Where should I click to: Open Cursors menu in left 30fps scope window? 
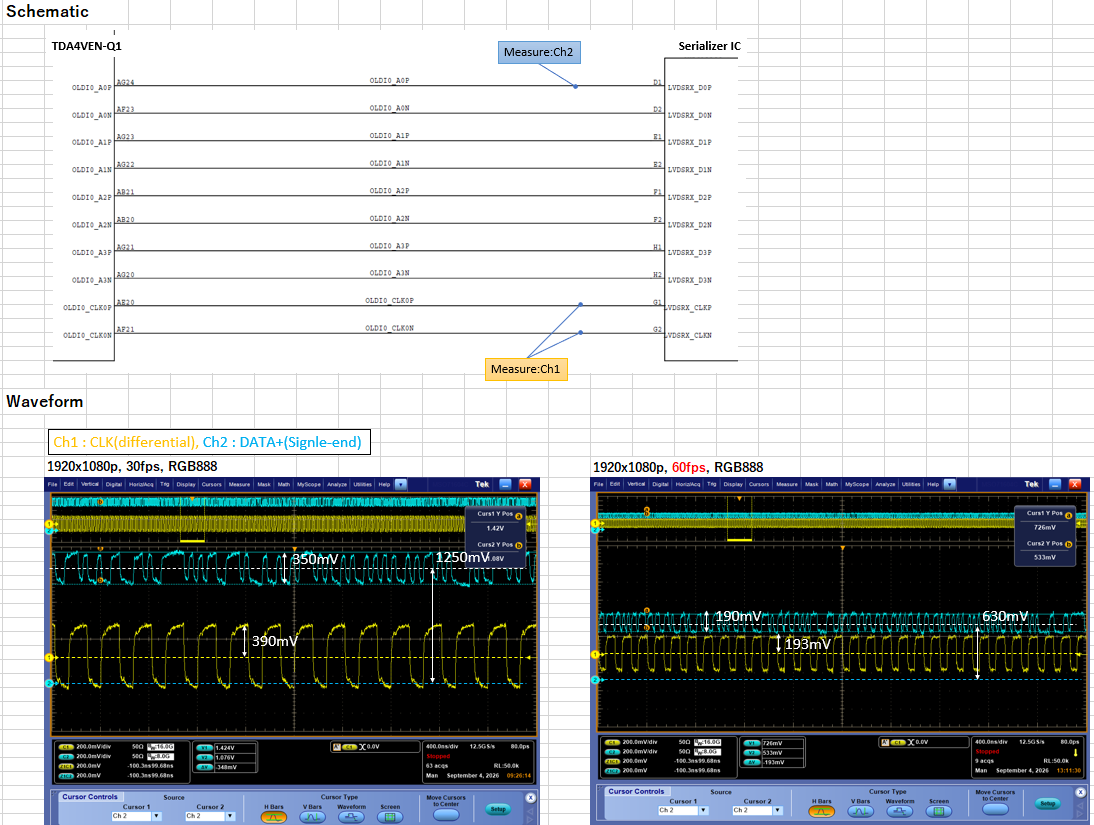coord(211,484)
